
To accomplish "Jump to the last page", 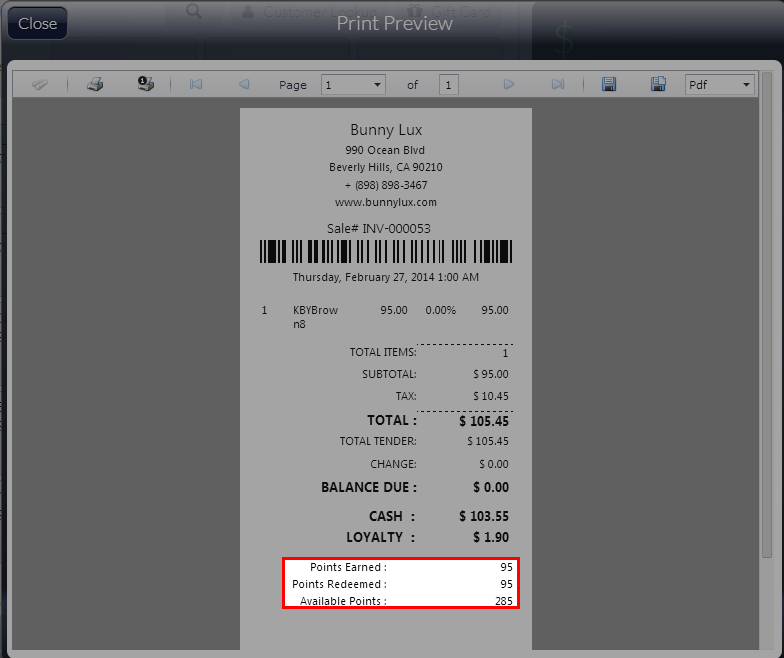I will [x=558, y=85].
